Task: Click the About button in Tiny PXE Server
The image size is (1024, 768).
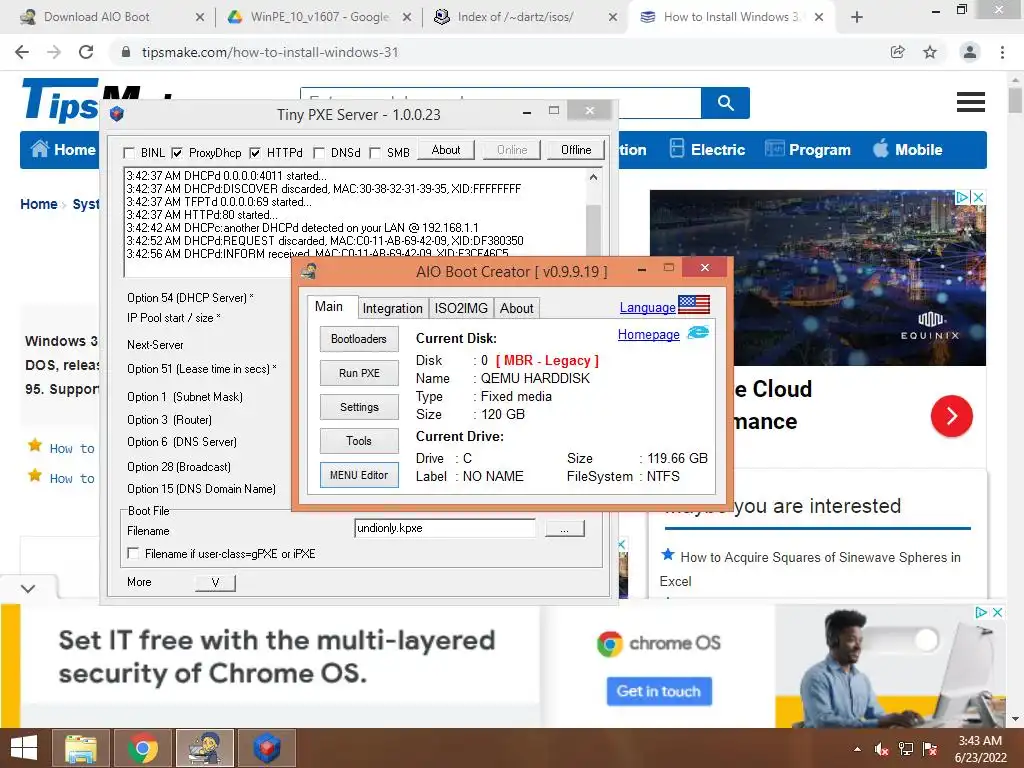Action: click(446, 150)
